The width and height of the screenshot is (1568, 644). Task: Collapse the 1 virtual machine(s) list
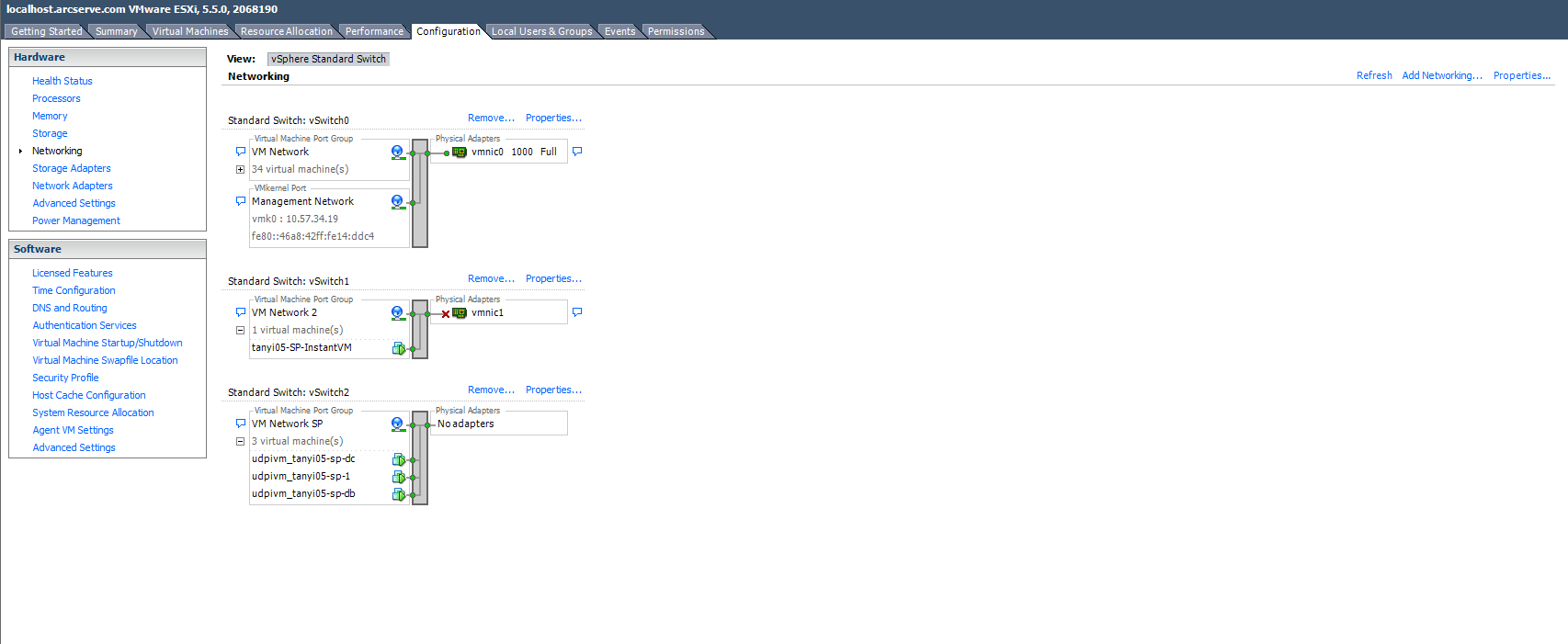point(240,330)
